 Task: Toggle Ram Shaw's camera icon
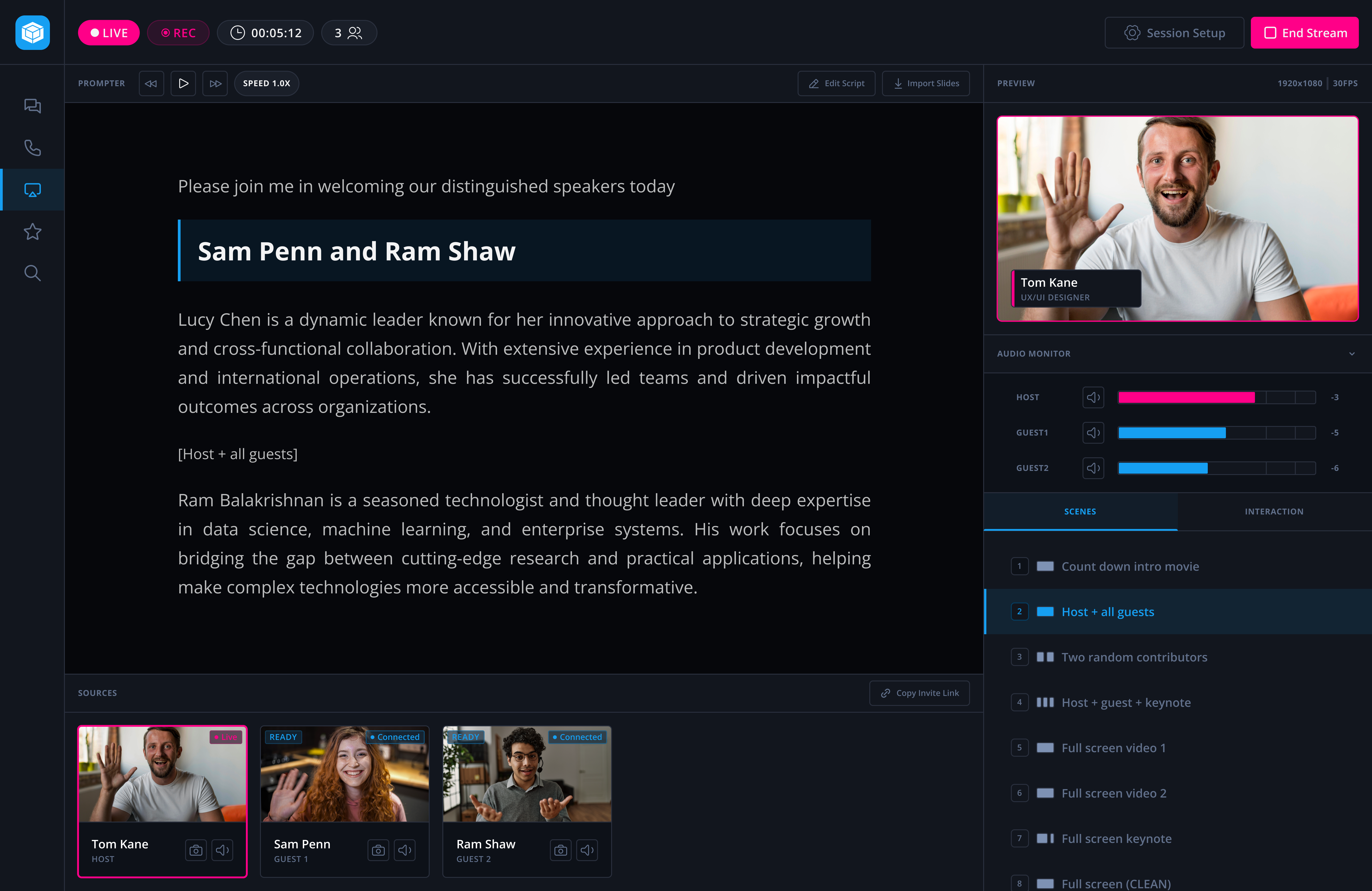click(560, 850)
